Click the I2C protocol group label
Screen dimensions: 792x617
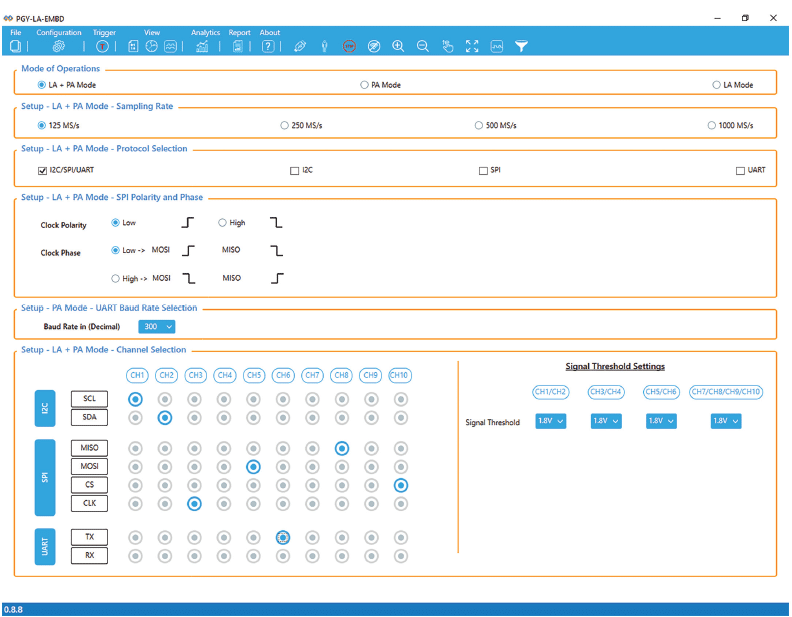[45, 408]
